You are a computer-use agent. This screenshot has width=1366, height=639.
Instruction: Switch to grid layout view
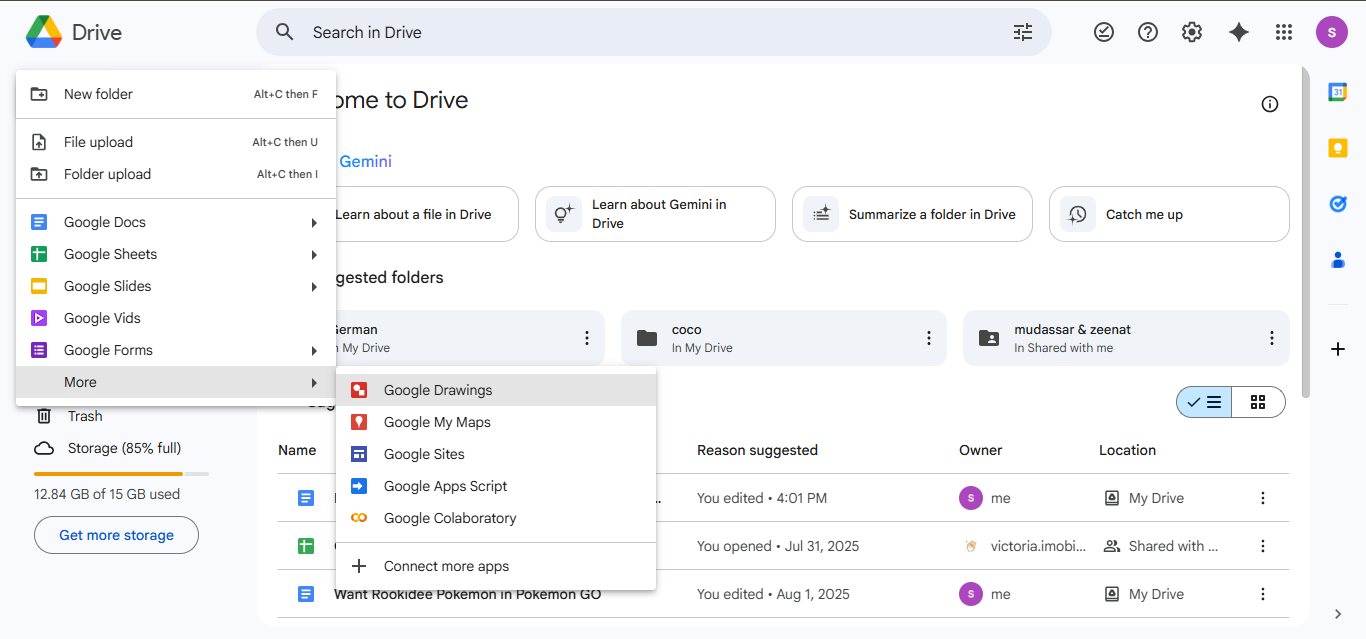(x=1258, y=402)
